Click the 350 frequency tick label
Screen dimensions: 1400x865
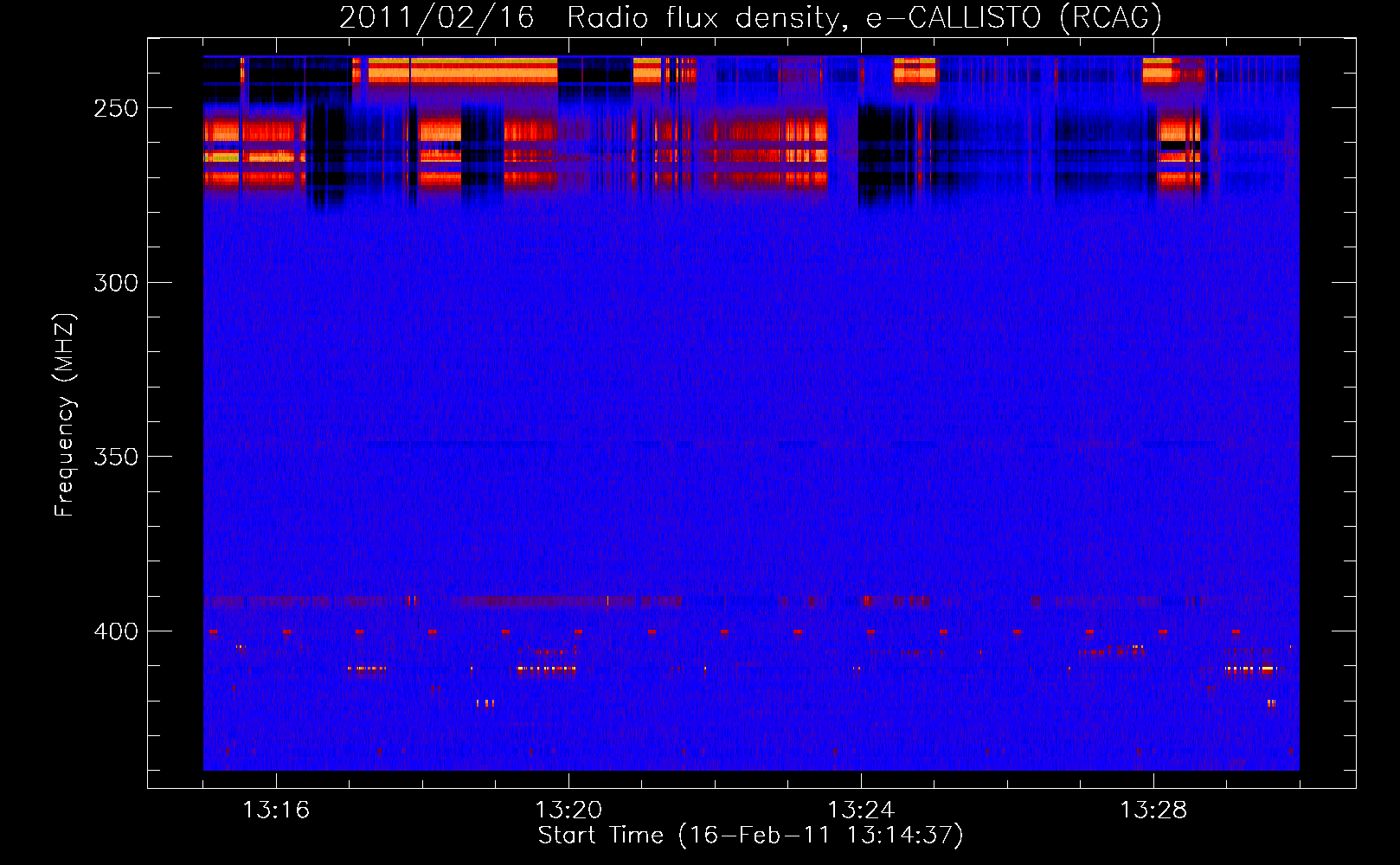point(115,457)
